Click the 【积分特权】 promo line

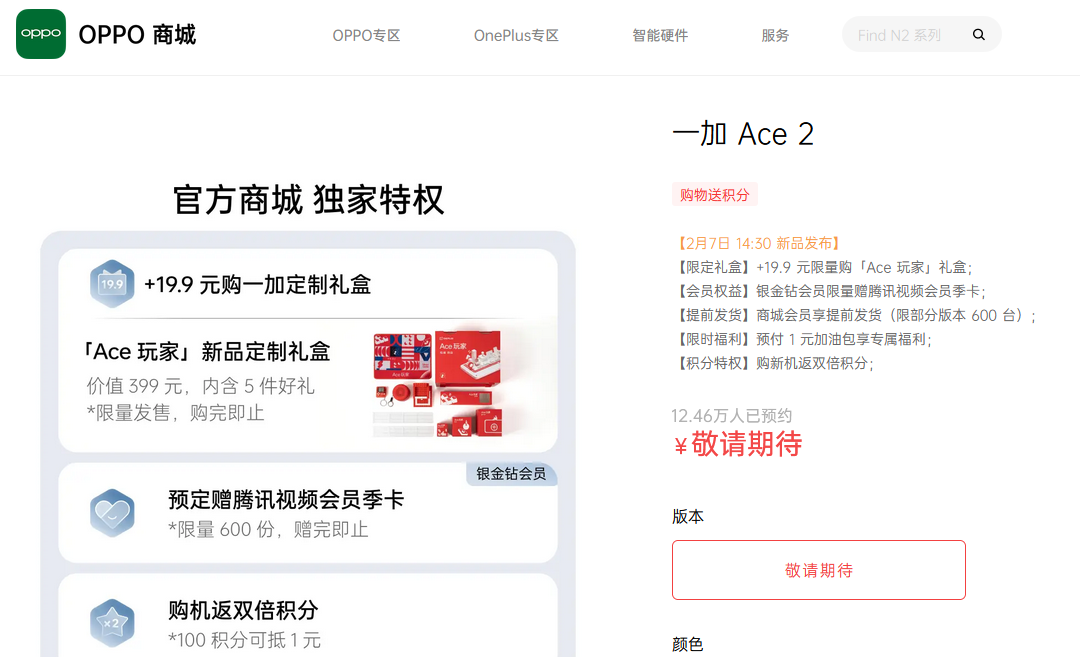pos(773,363)
